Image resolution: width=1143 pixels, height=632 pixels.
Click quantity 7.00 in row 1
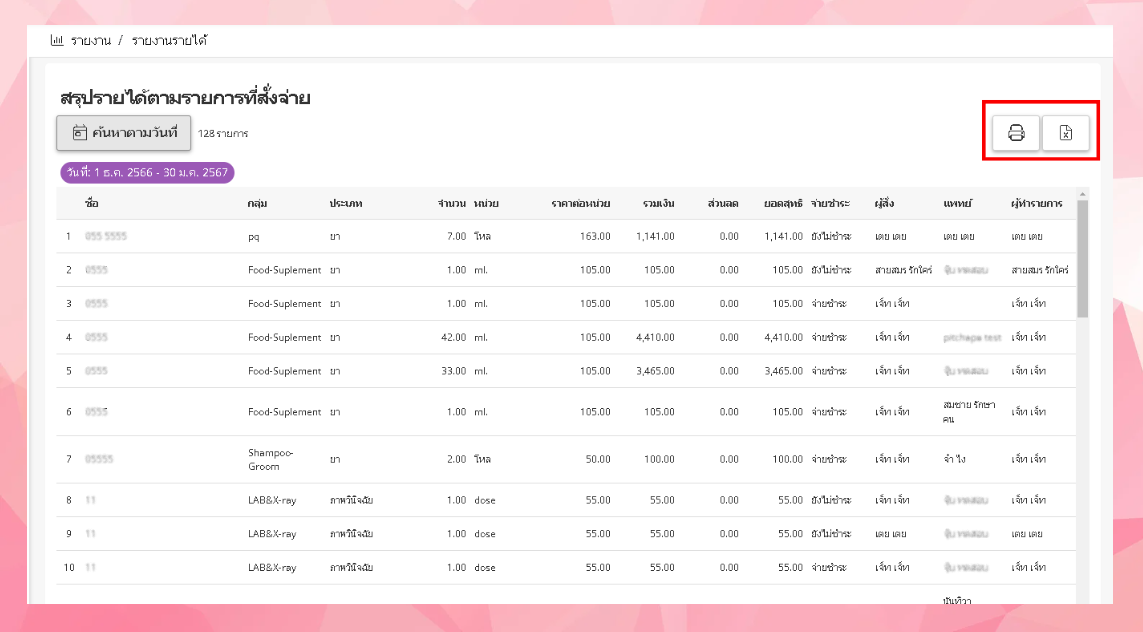point(456,236)
